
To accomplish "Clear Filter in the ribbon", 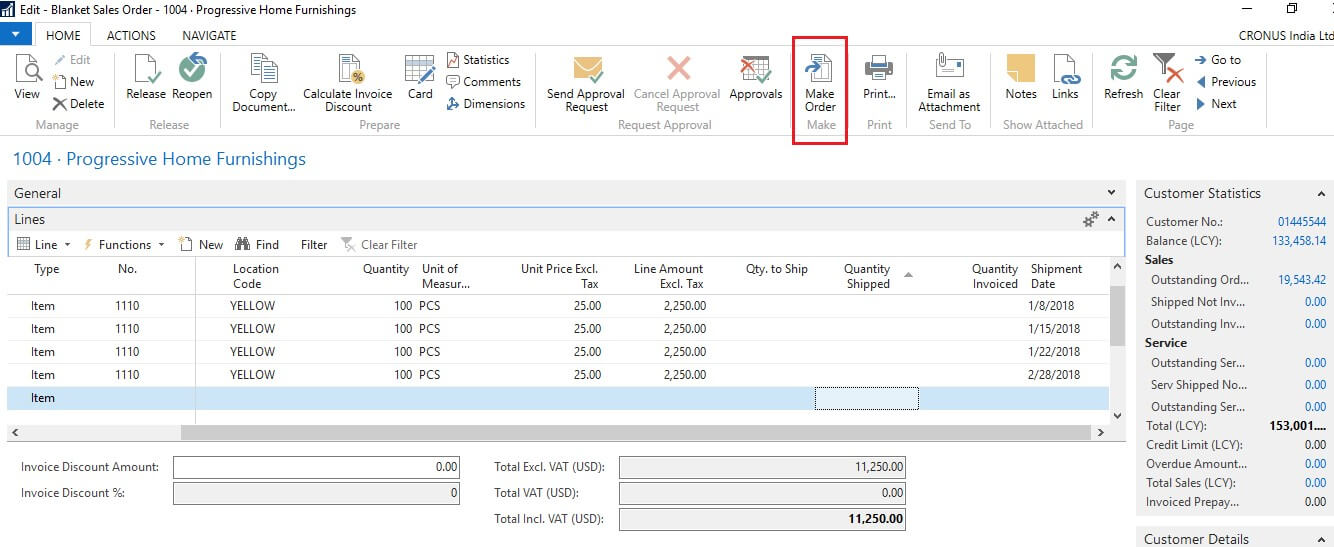I will [1167, 70].
